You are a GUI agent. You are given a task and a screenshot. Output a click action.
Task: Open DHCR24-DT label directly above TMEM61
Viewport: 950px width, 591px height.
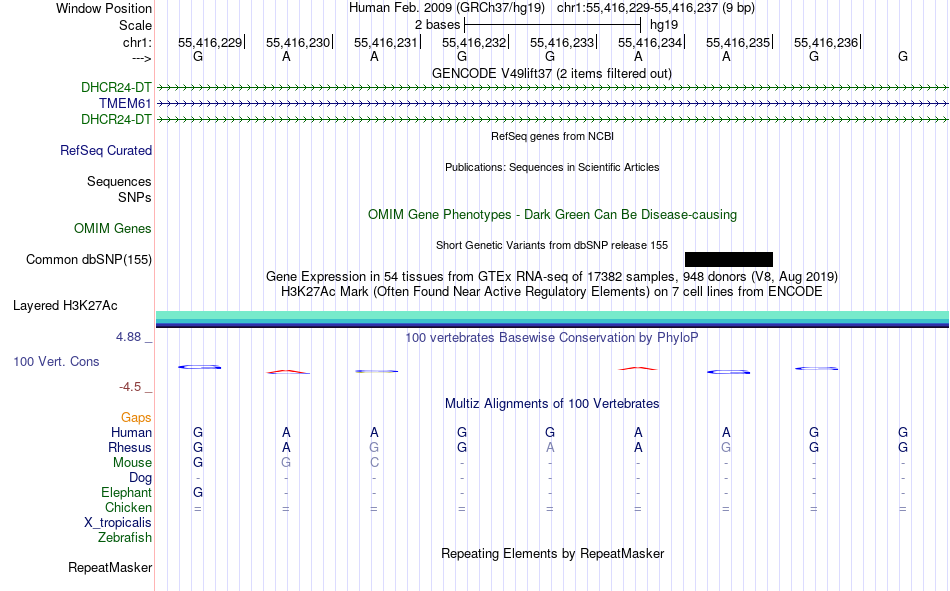coord(116,87)
